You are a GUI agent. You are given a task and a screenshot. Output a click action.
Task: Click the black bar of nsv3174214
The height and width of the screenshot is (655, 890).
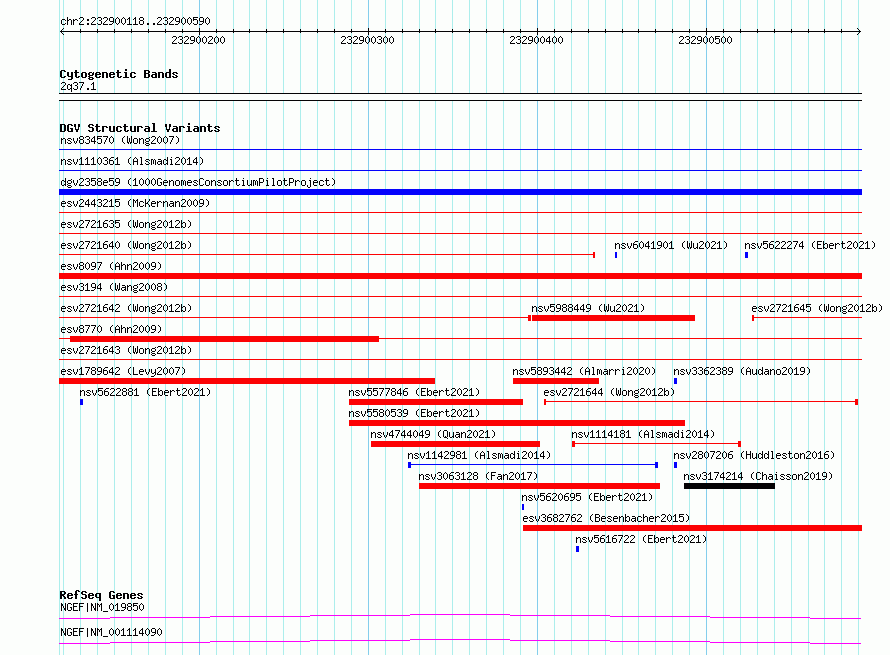coord(729,486)
